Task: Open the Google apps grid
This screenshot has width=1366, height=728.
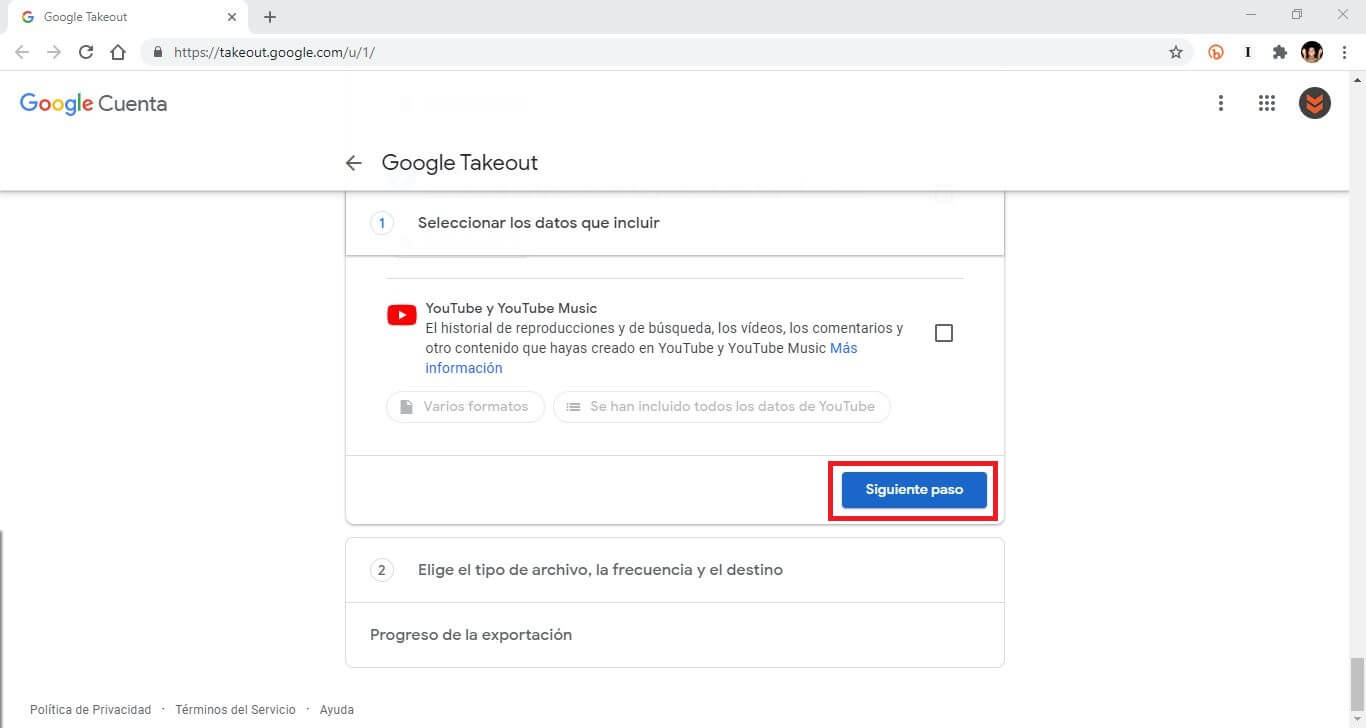Action: (x=1267, y=103)
